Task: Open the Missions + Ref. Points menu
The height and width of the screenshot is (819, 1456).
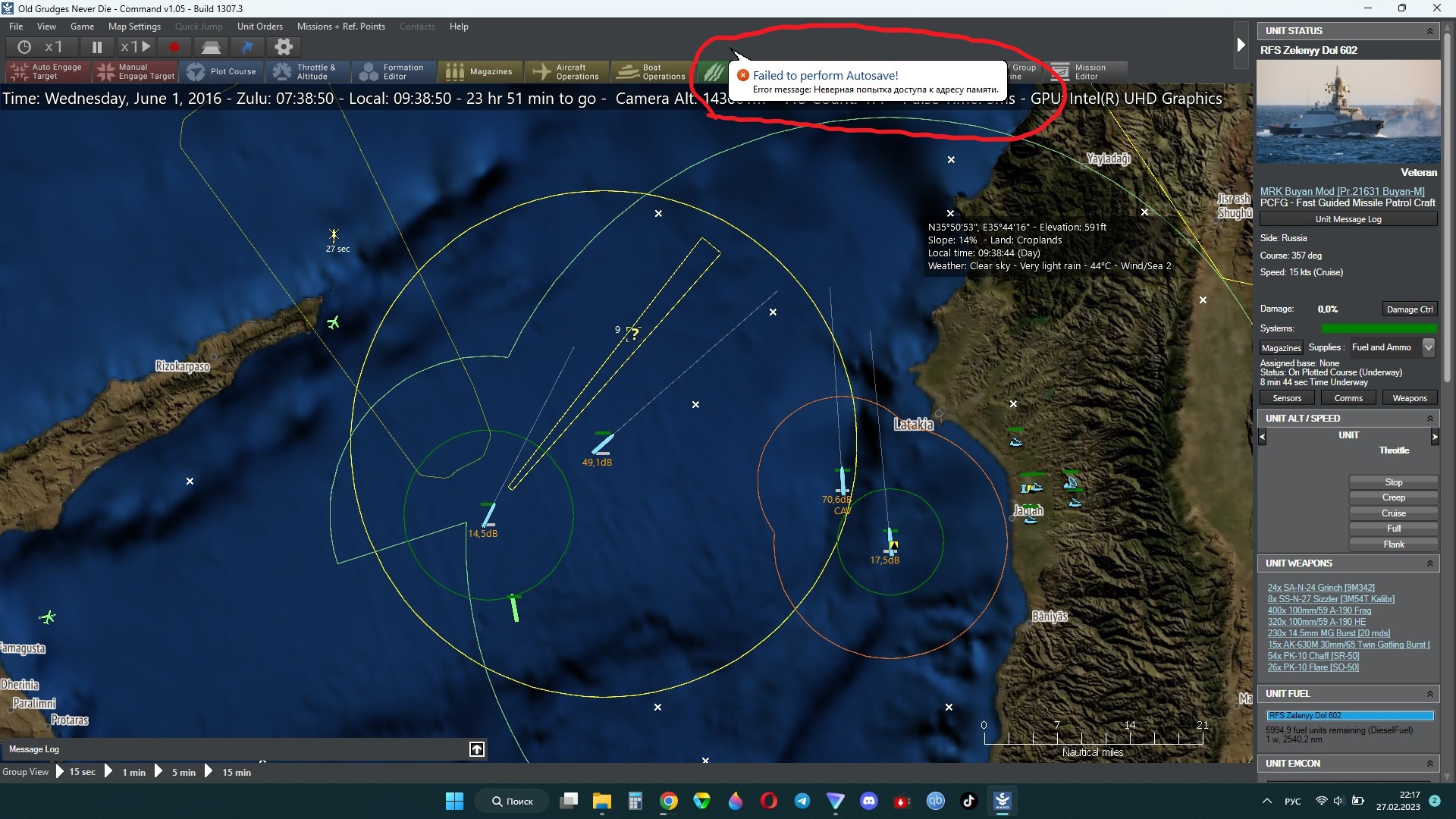Action: 340,27
